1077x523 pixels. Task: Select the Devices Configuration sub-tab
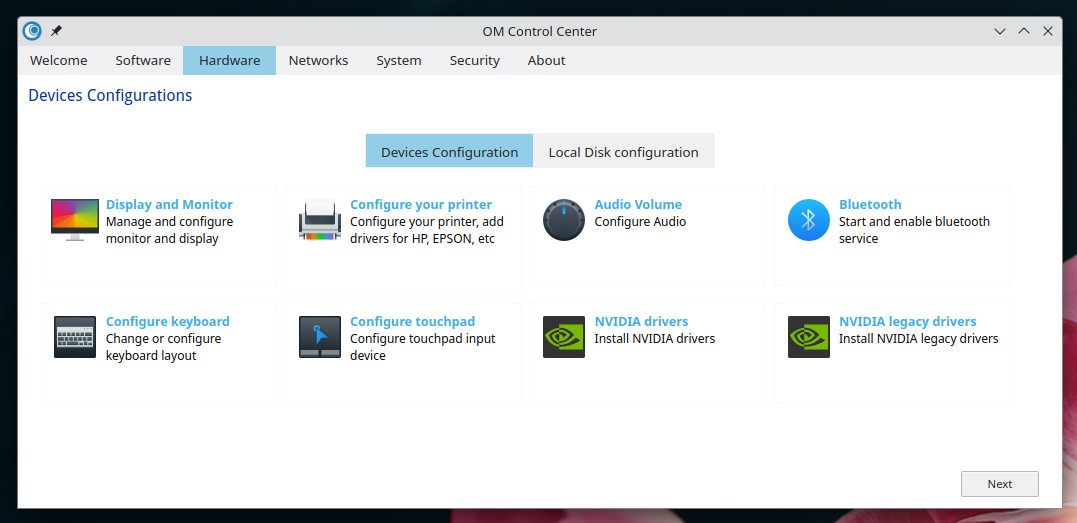(449, 152)
